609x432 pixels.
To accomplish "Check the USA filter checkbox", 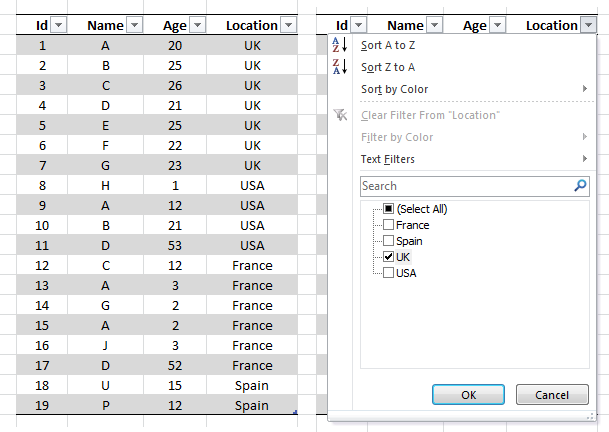I will 388,272.
